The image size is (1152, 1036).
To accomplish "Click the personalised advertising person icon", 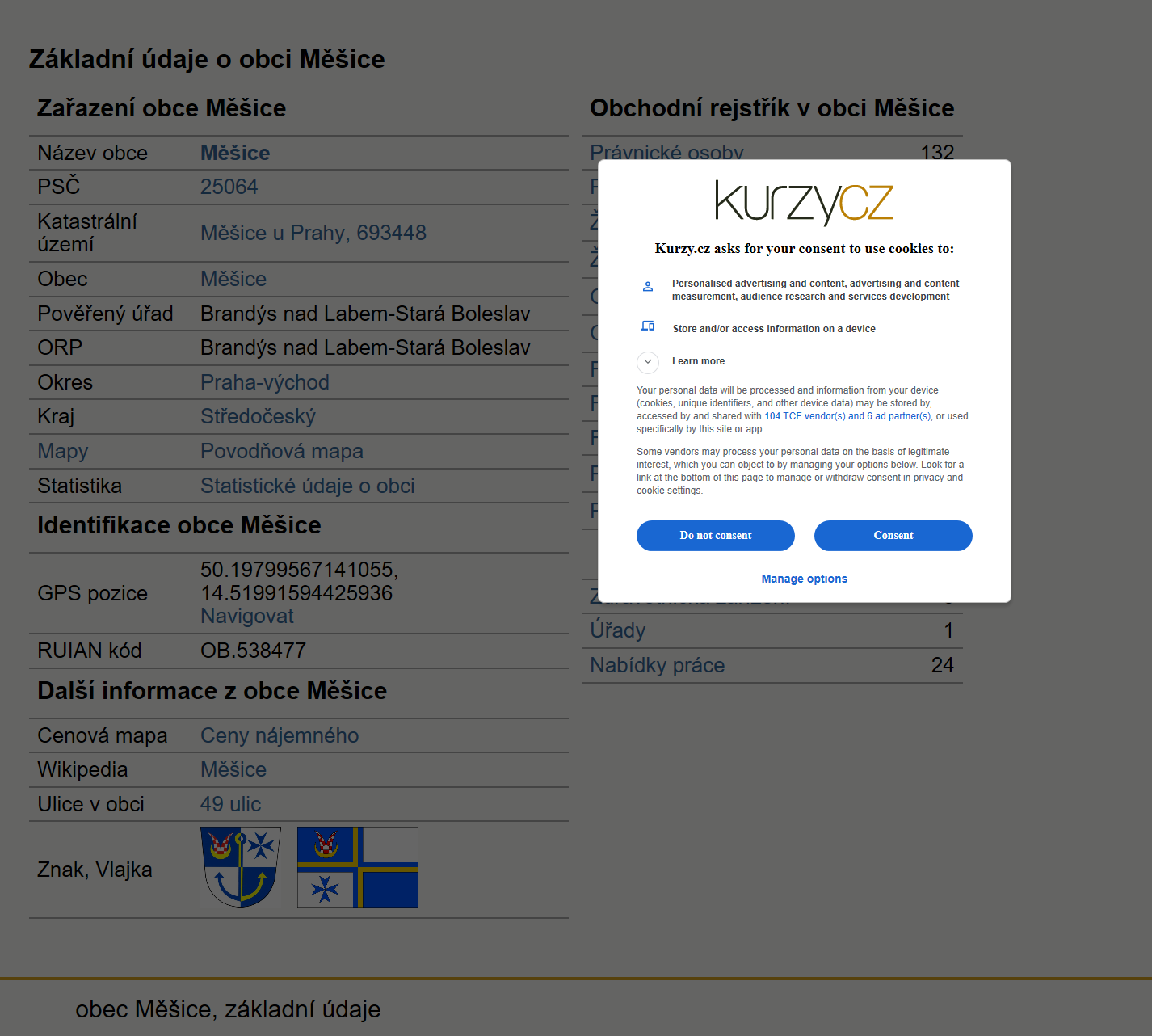I will click(648, 286).
